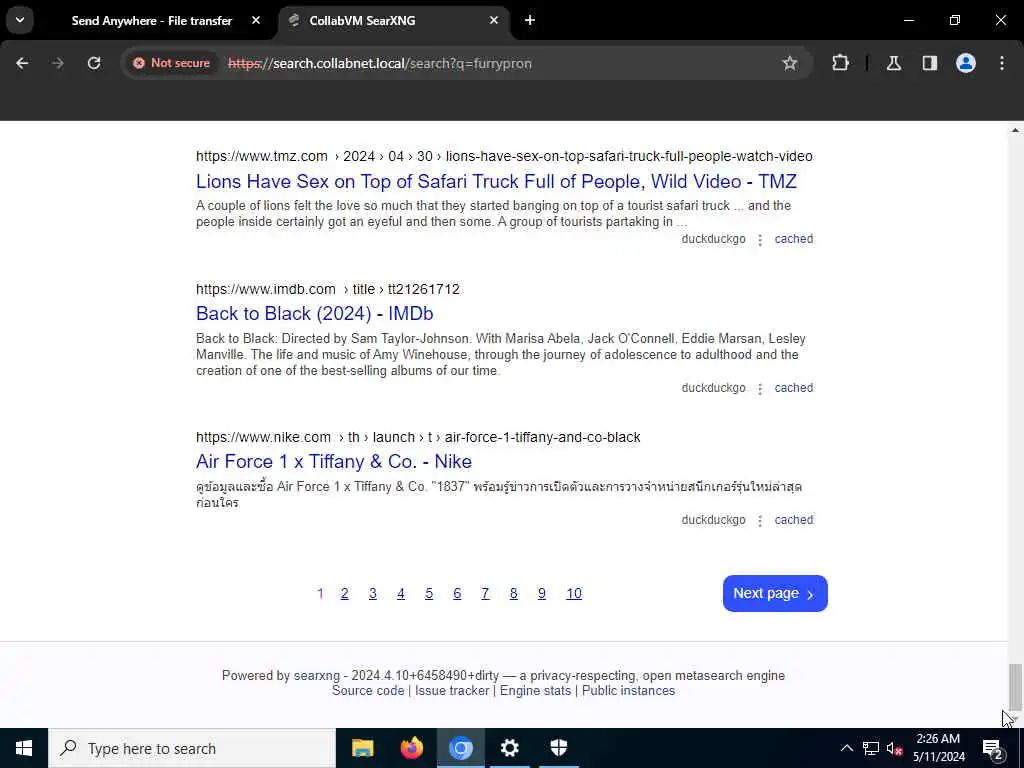This screenshot has height=768, width=1024.
Task: Open cached link for the TMZ result
Action: coord(793,239)
